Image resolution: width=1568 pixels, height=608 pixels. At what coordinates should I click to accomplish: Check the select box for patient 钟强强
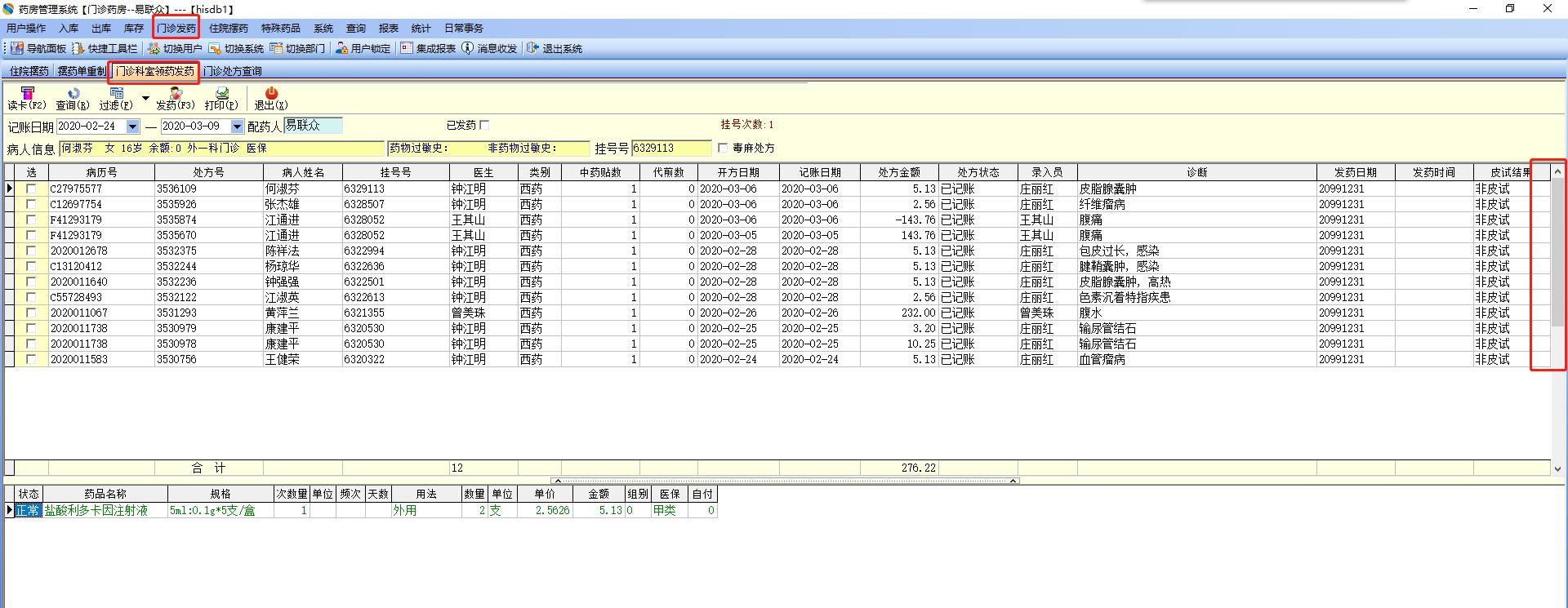coord(31,282)
